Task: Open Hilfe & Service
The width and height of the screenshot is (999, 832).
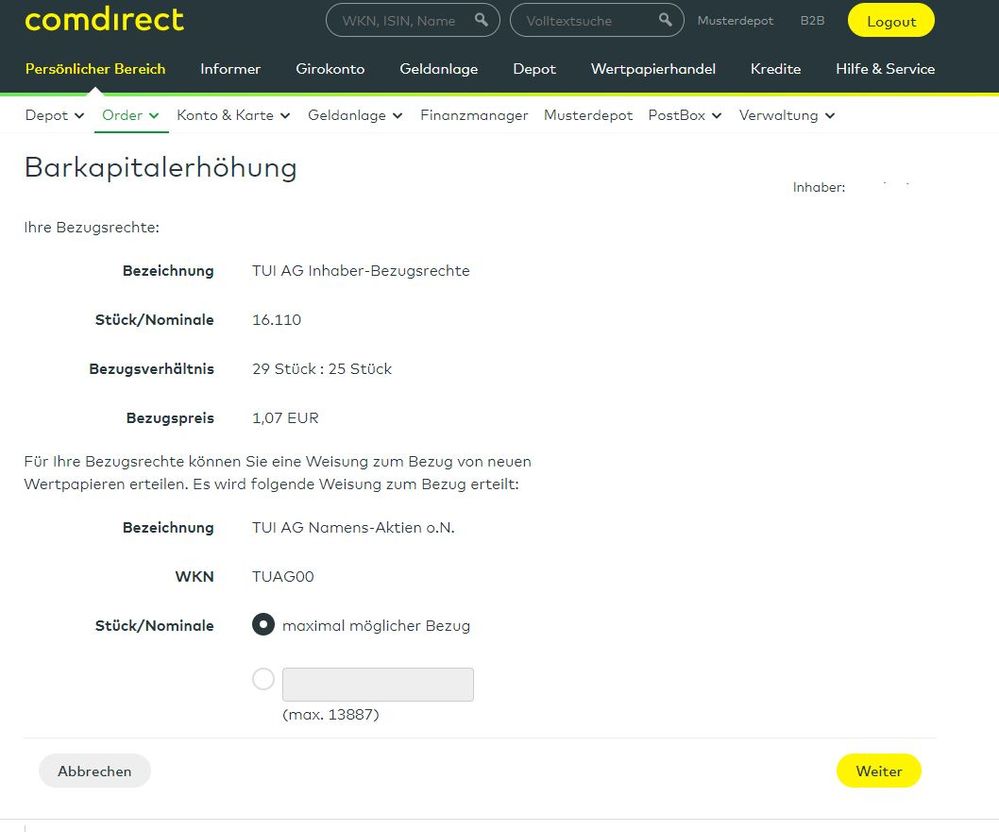Action: pyautogui.click(x=884, y=69)
